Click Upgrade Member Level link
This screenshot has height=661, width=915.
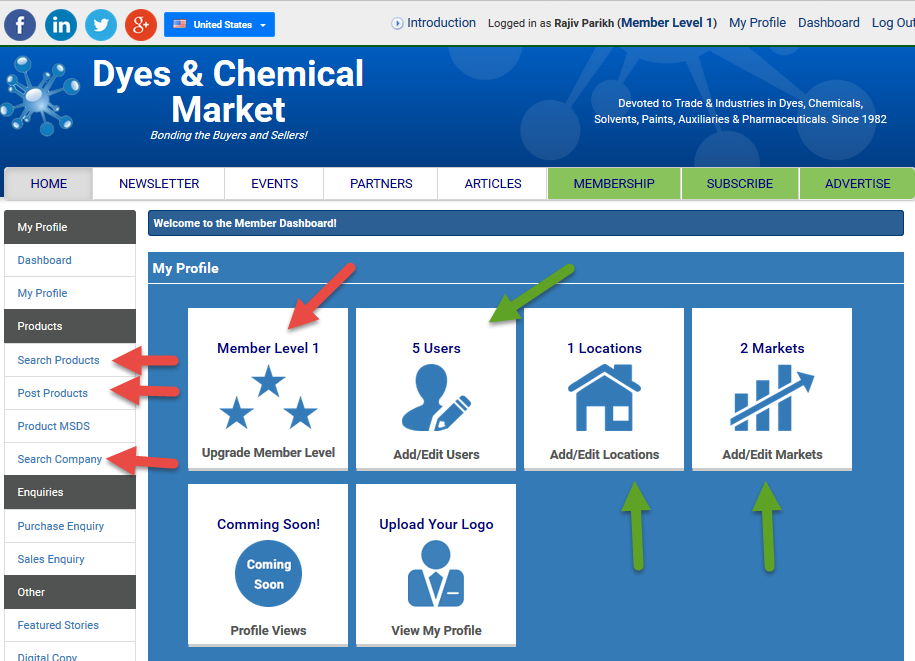(268, 453)
